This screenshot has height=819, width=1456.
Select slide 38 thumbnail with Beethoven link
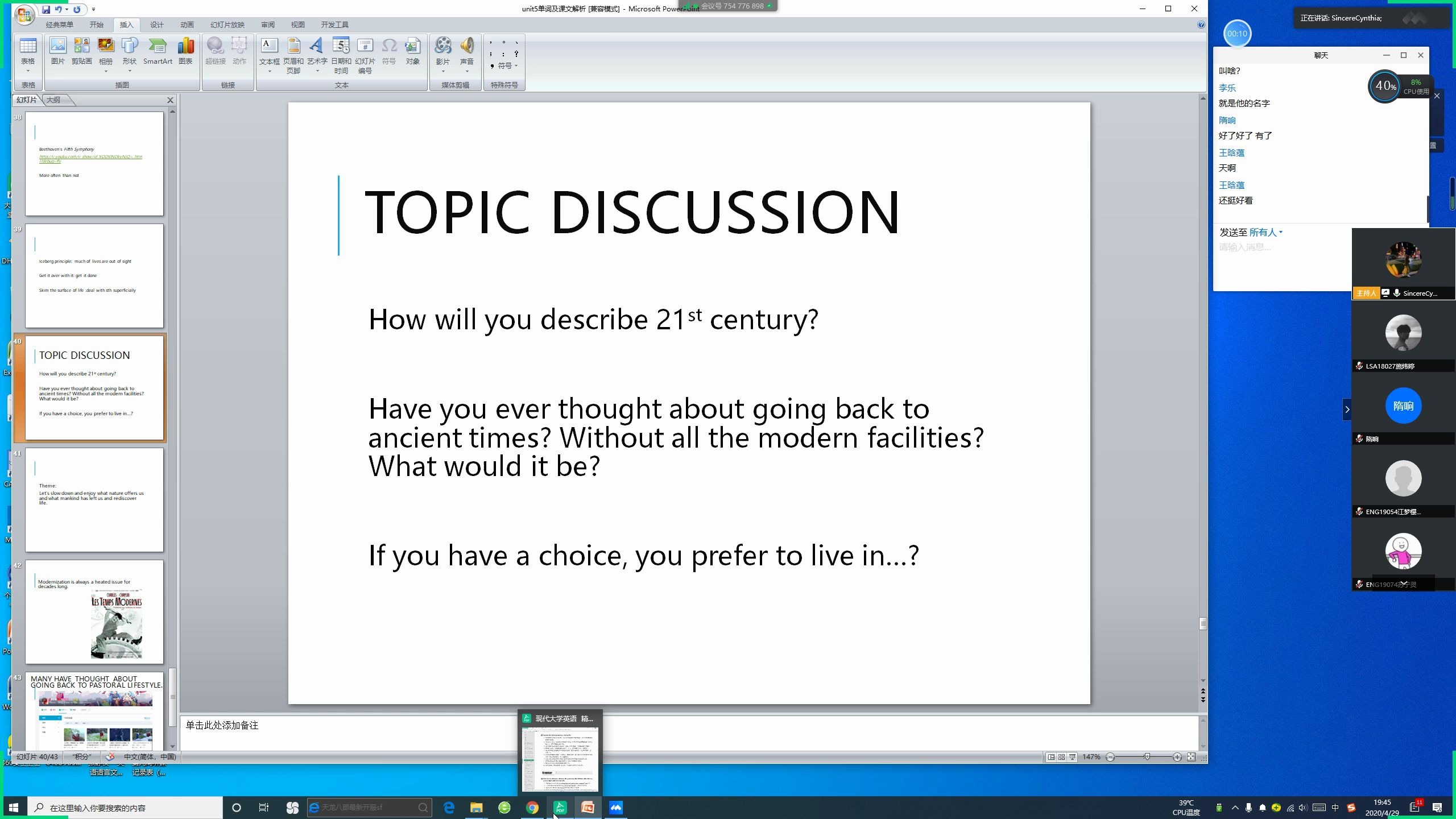pyautogui.click(x=94, y=164)
